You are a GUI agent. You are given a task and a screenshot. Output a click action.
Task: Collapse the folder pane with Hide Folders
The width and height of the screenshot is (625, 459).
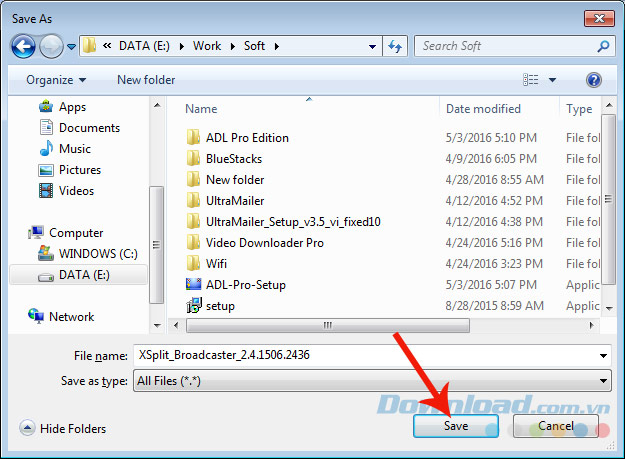[63, 428]
